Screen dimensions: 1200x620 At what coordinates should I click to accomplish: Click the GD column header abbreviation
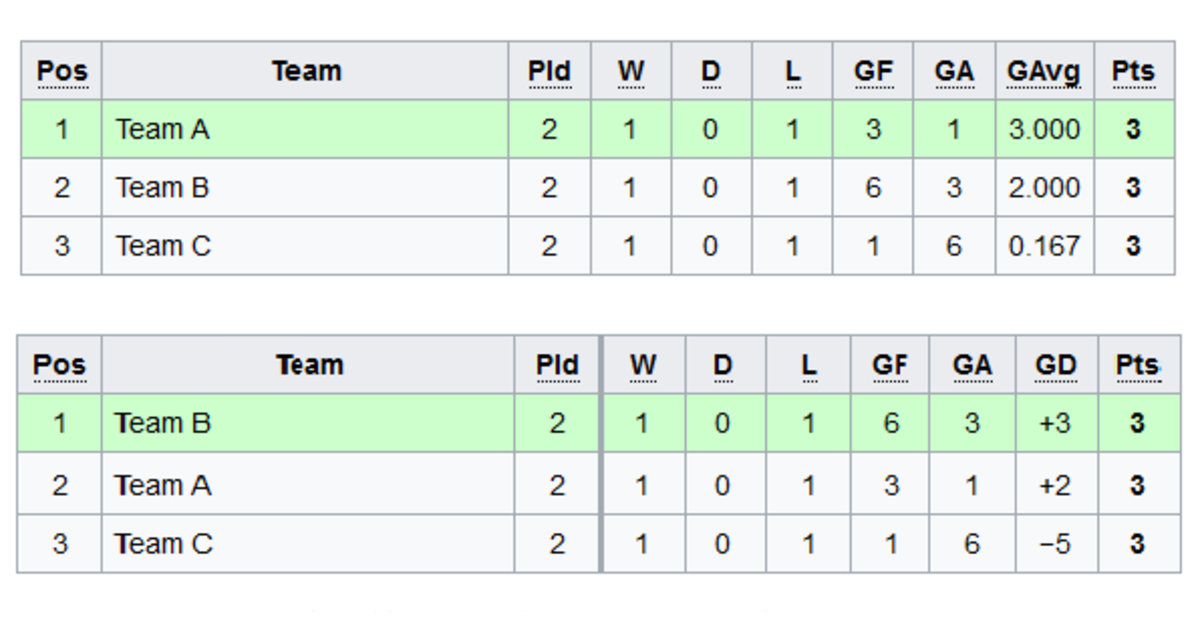point(1056,365)
